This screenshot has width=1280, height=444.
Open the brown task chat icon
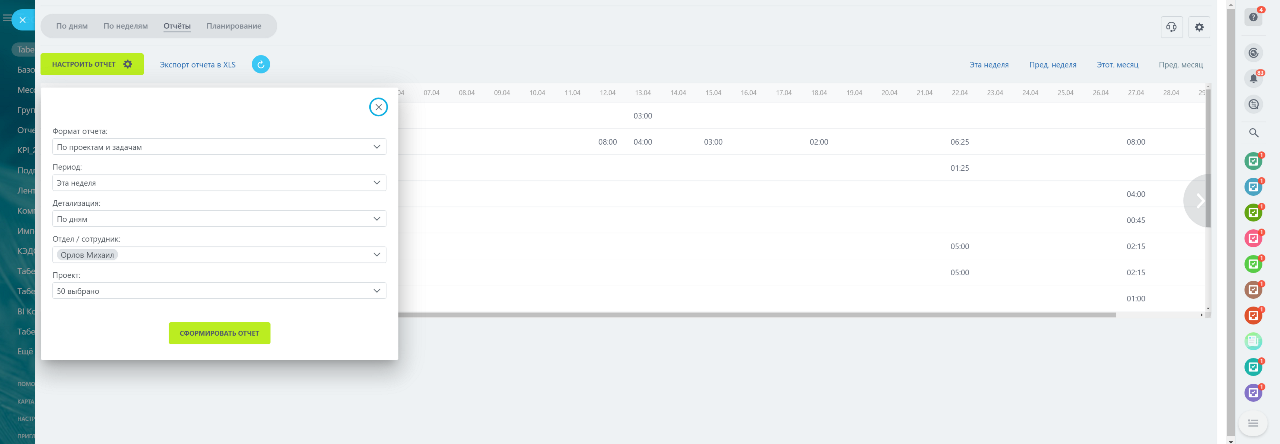pyautogui.click(x=1253, y=290)
